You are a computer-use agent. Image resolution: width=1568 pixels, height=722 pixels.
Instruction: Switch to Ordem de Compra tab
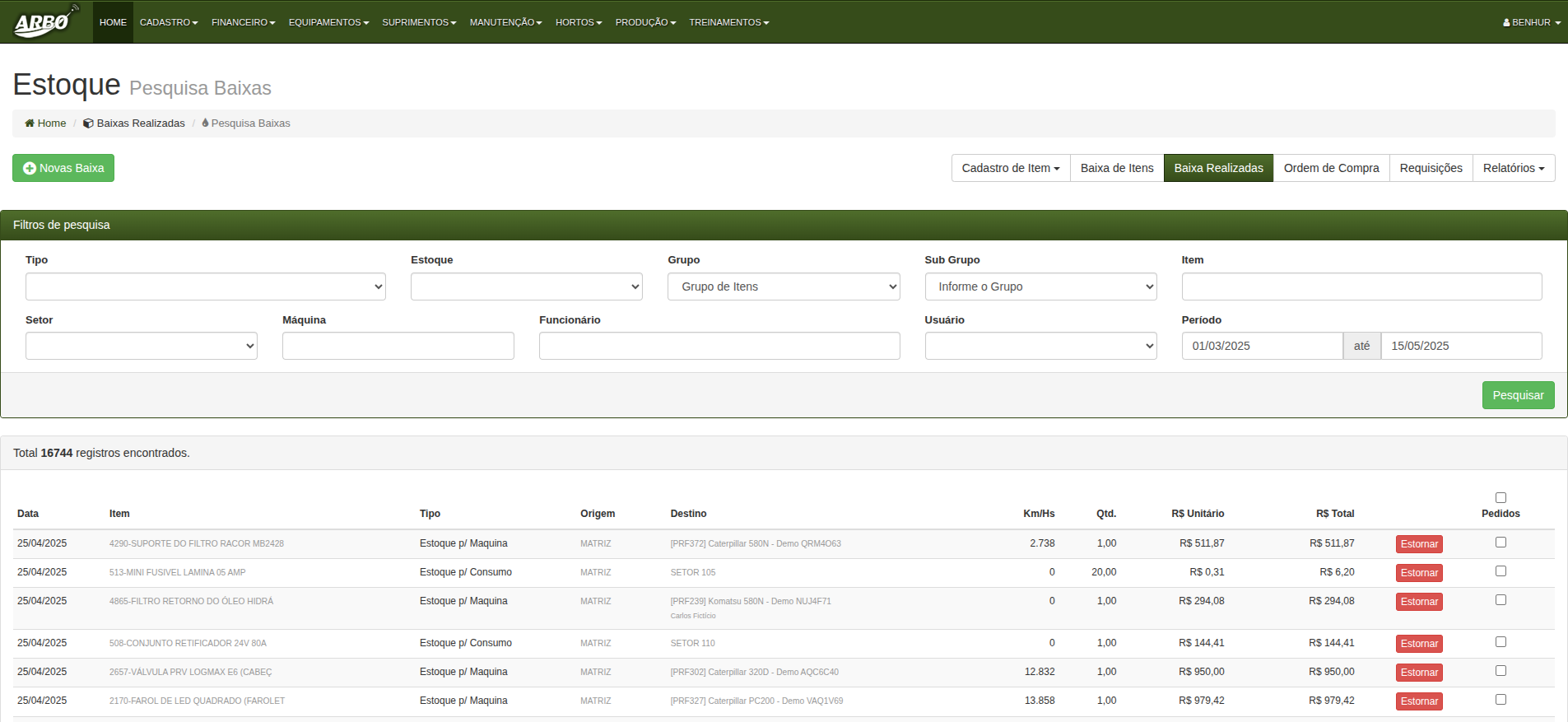[1330, 168]
